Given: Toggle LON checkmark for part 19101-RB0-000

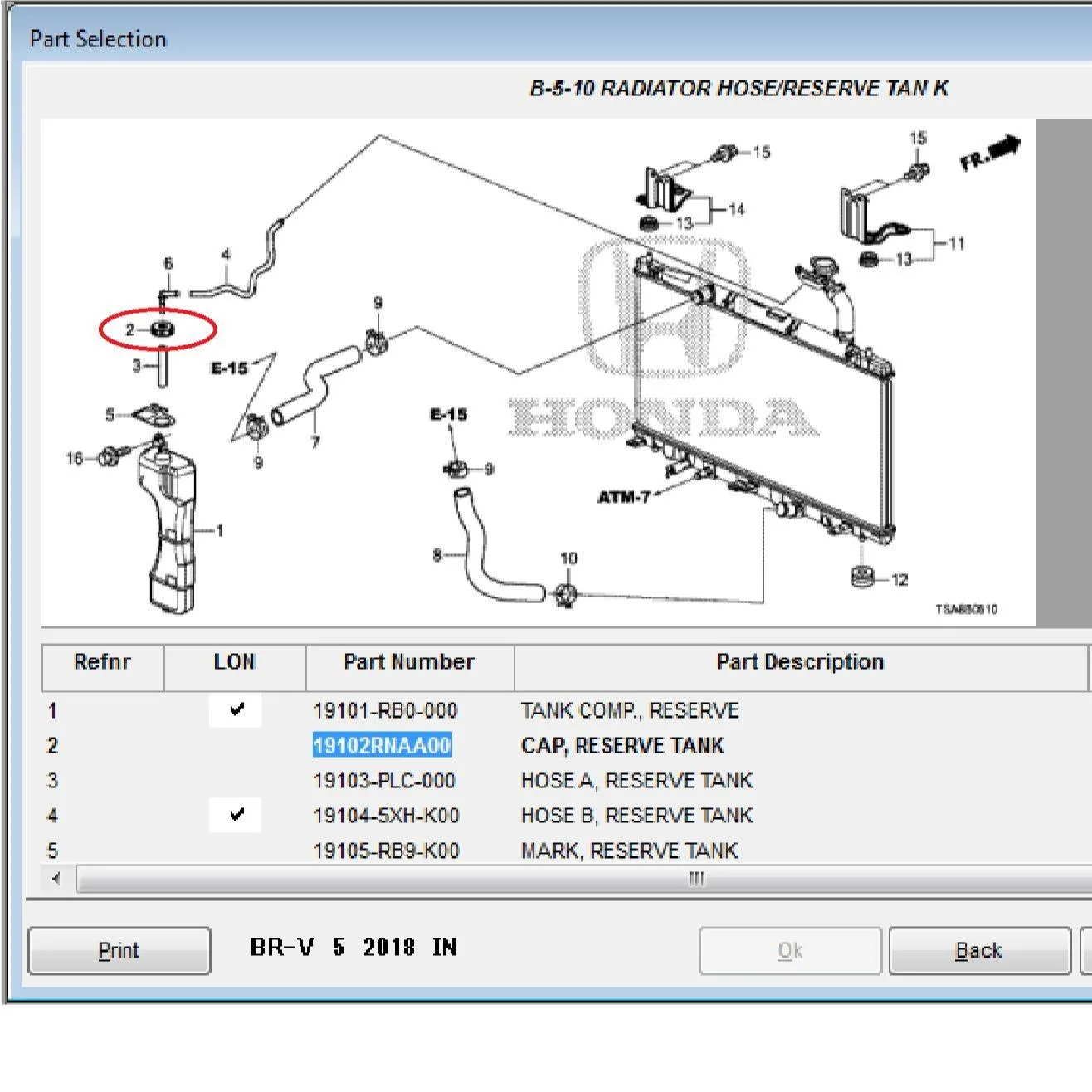Looking at the screenshot, I should tap(236, 710).
